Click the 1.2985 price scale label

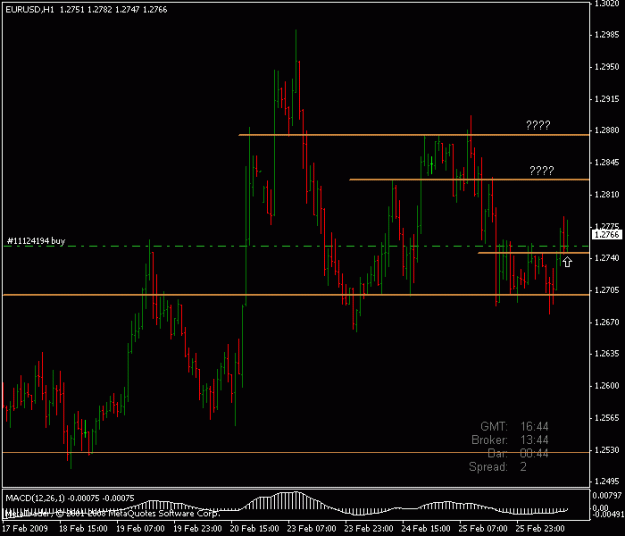[607, 35]
